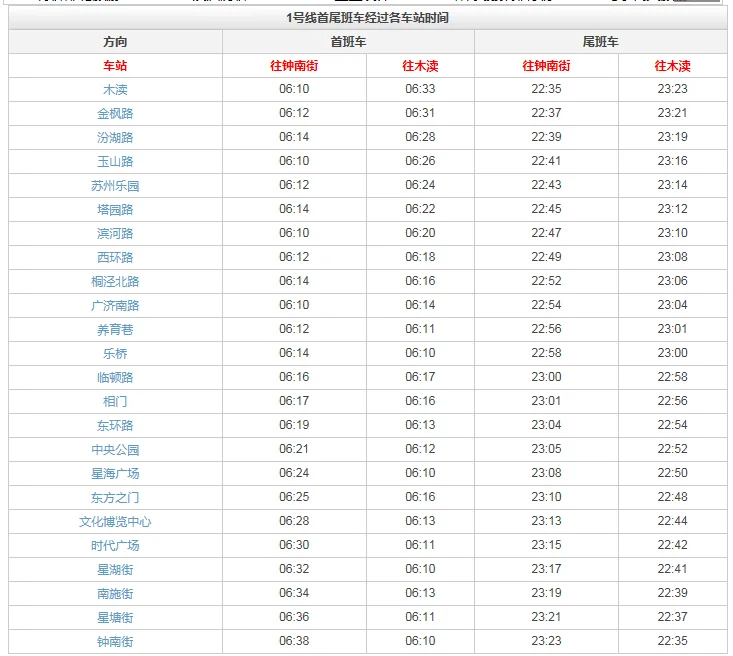Click the 养育巷 station link
This screenshot has height=656, width=733.
(115, 329)
